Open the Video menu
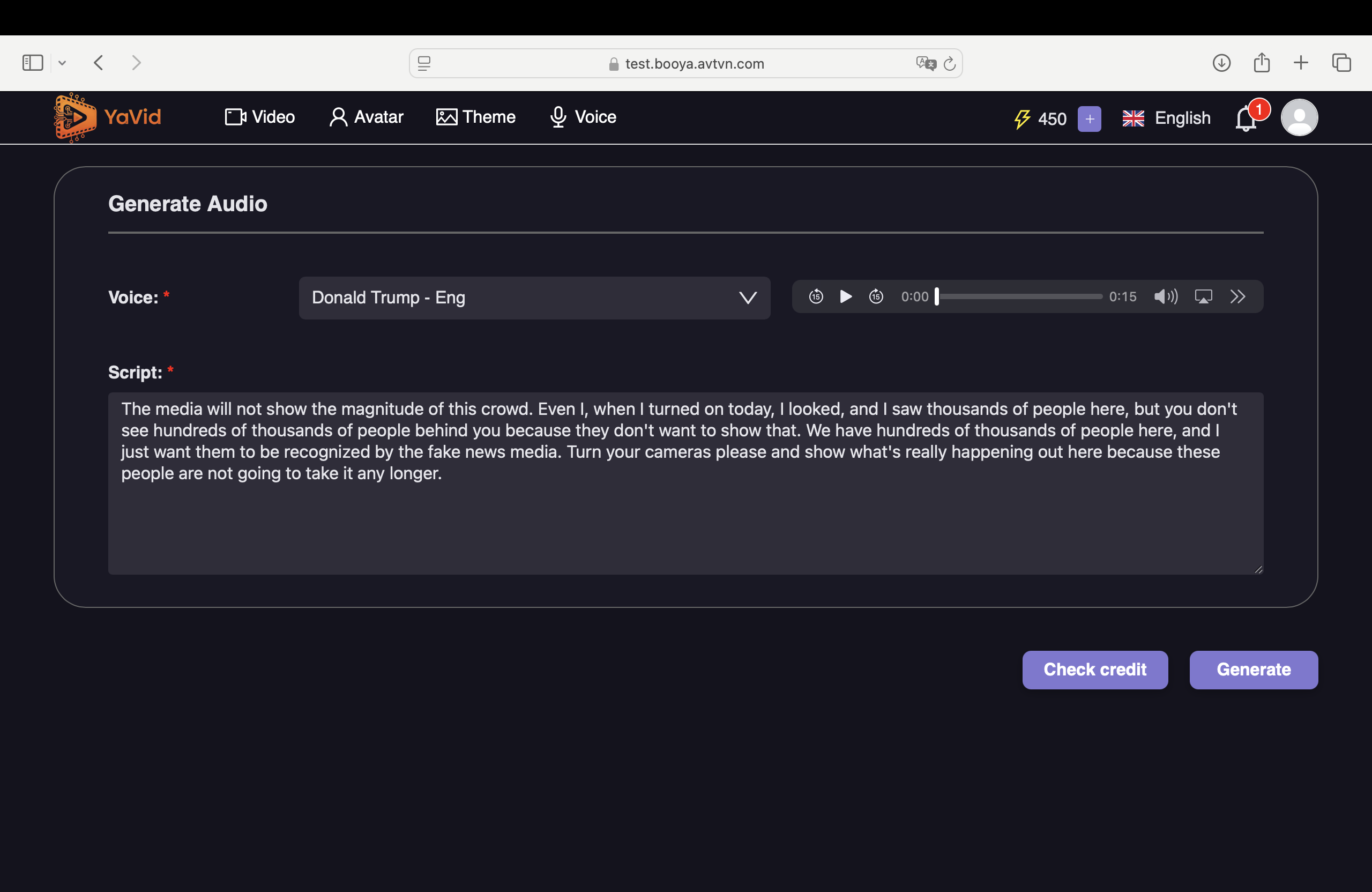This screenshot has width=1372, height=892. click(x=259, y=117)
